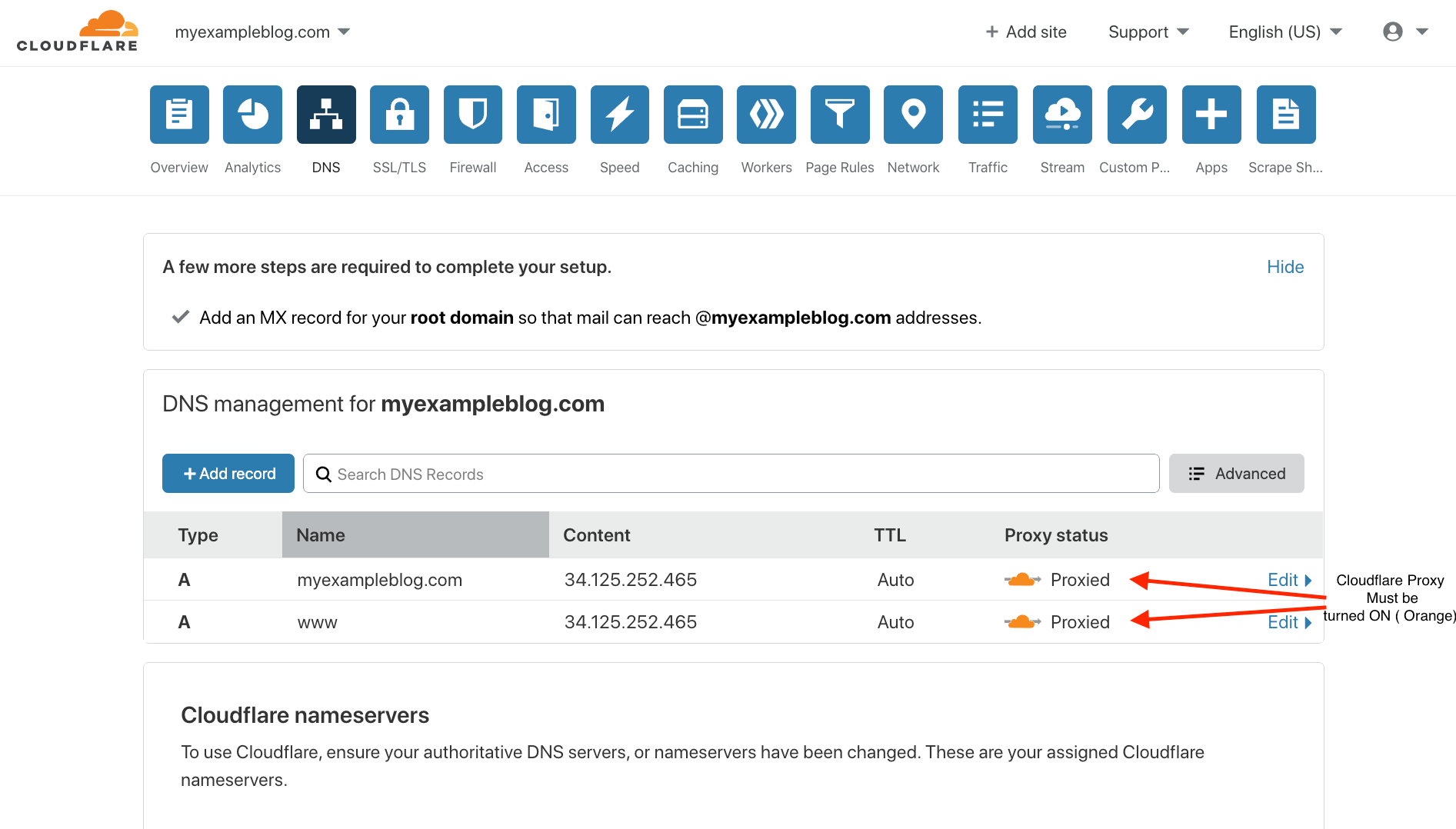The width and height of the screenshot is (1456, 829).
Task: Expand Edit for the myexampleblog.com A record
Action: click(1289, 580)
